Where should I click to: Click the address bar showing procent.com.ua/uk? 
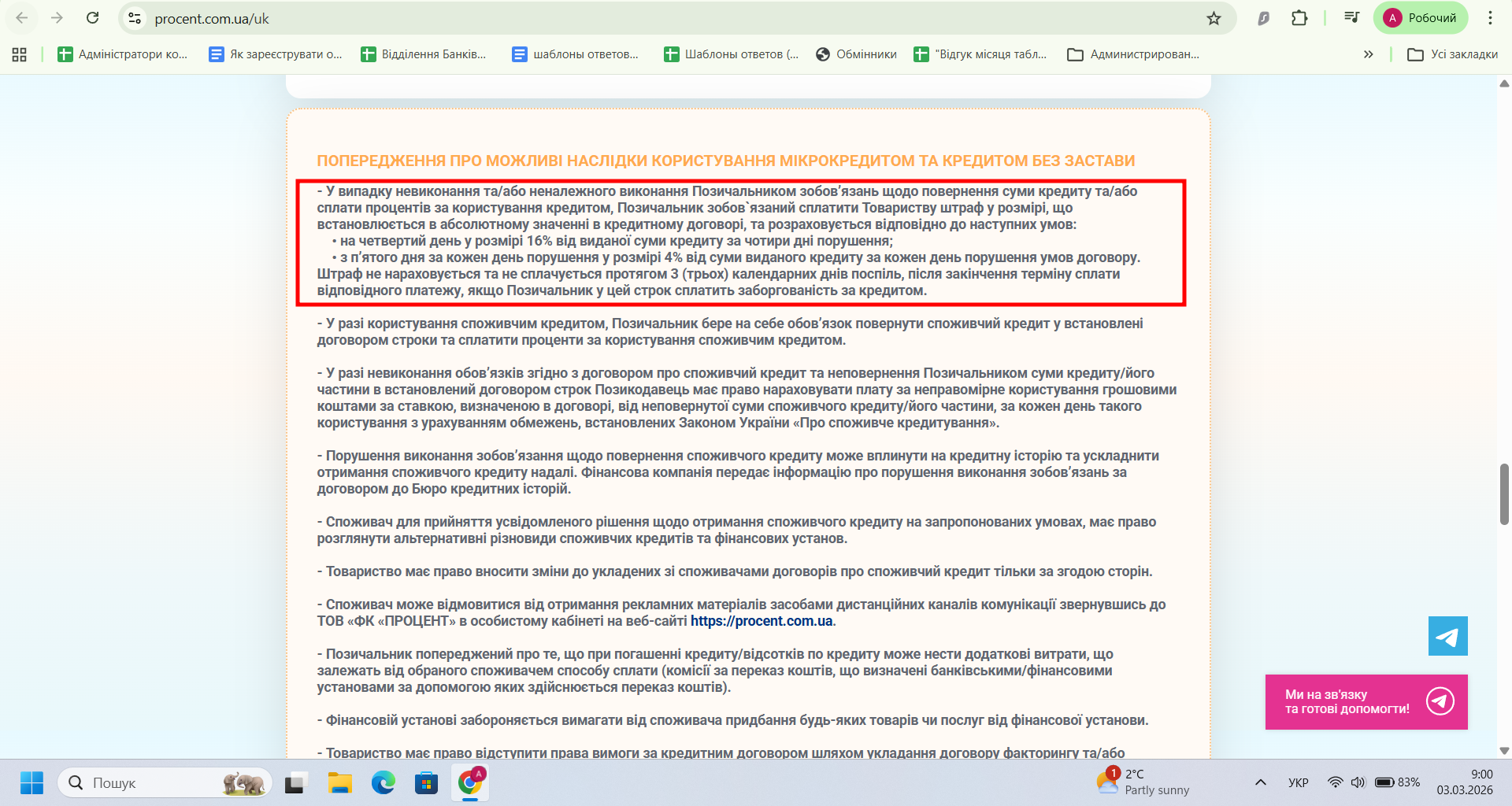point(677,18)
